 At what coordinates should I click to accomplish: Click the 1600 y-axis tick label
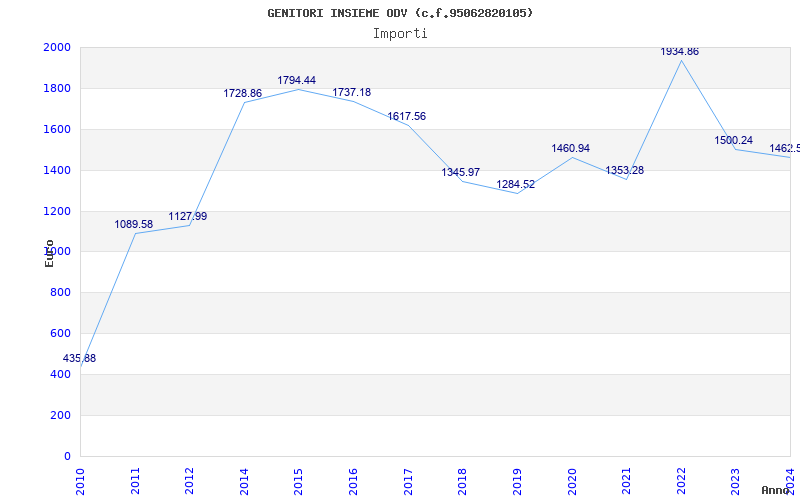[57, 129]
